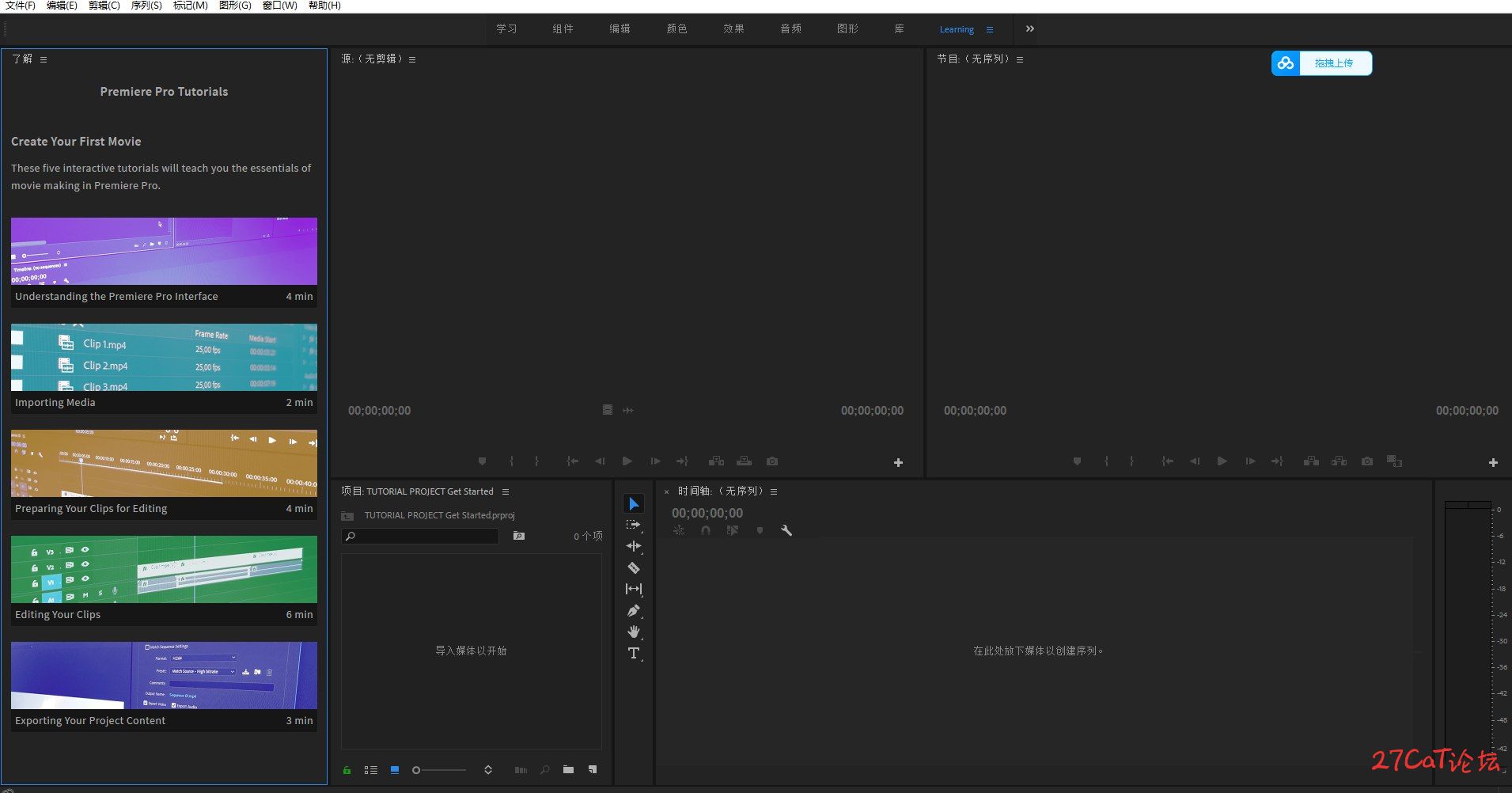Viewport: 1512px width, 793px height.
Task: Open Importing Media tutorial thumbnail
Action: pos(164,357)
